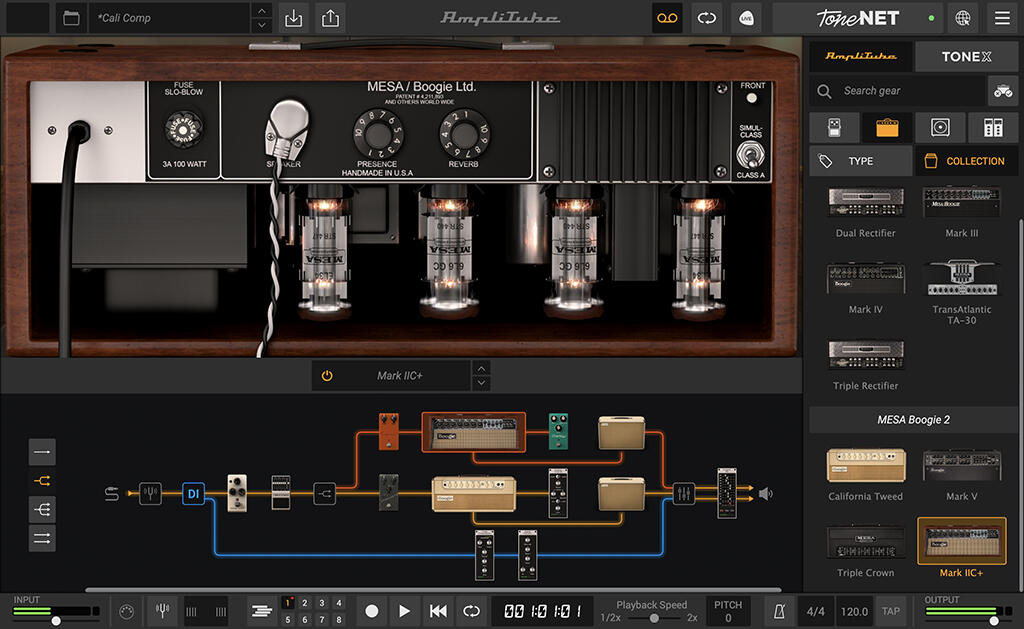Click the metronome icon

779,610
